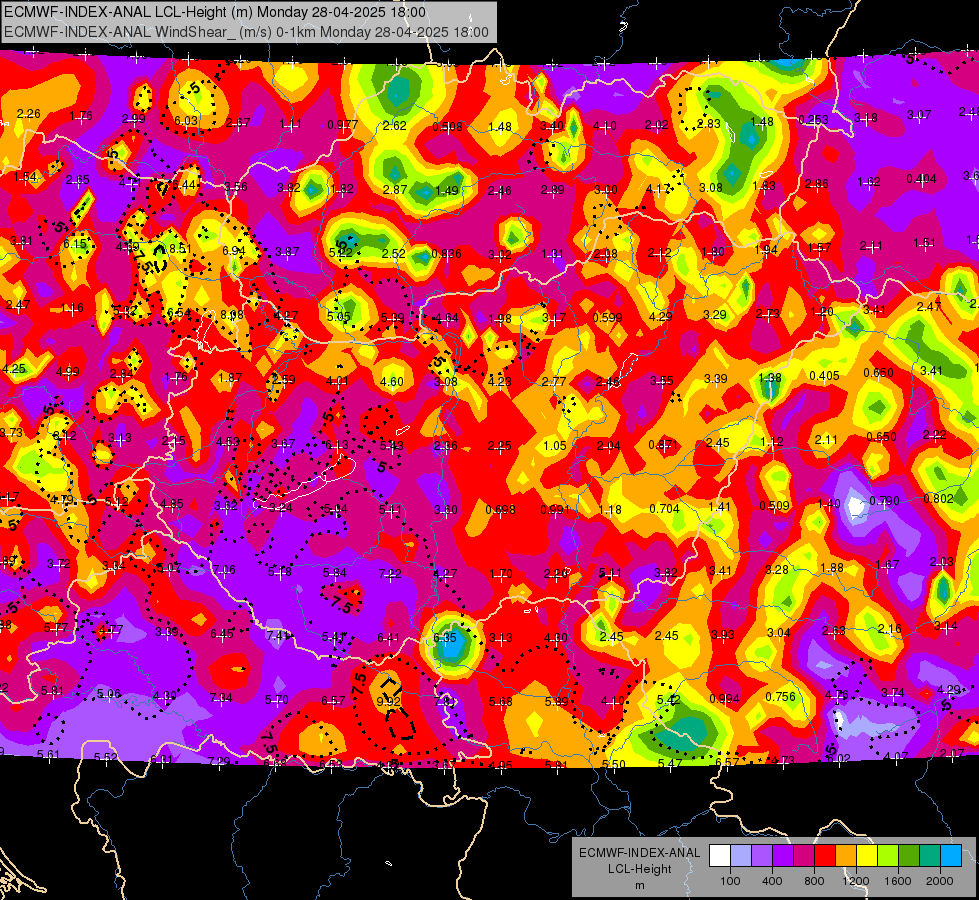Click the wind shear value 3.07
This screenshot has width=979, height=900.
pyautogui.click(x=919, y=115)
